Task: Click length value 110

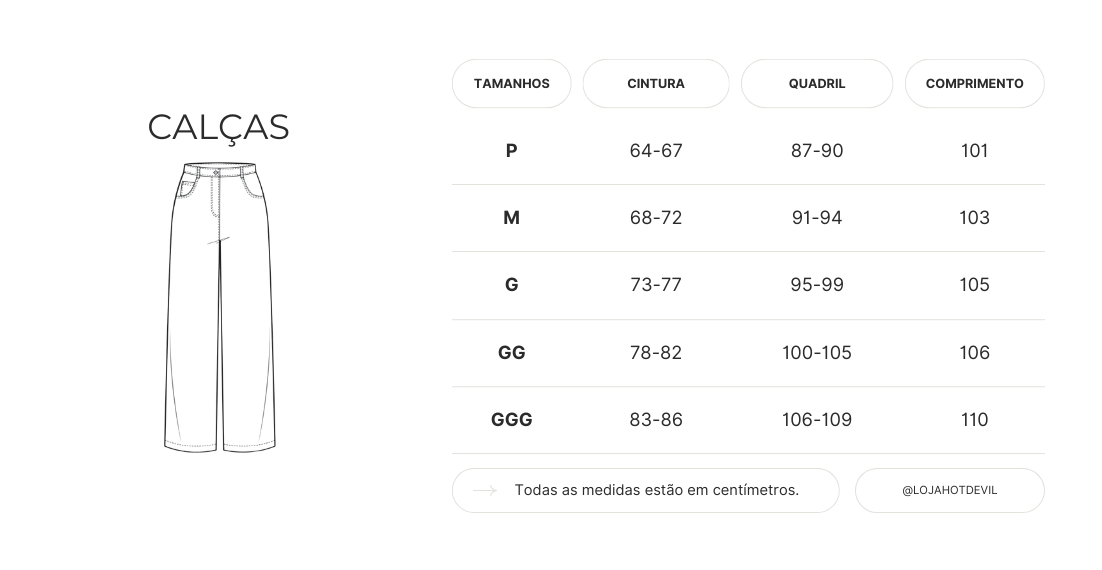Action: [974, 420]
